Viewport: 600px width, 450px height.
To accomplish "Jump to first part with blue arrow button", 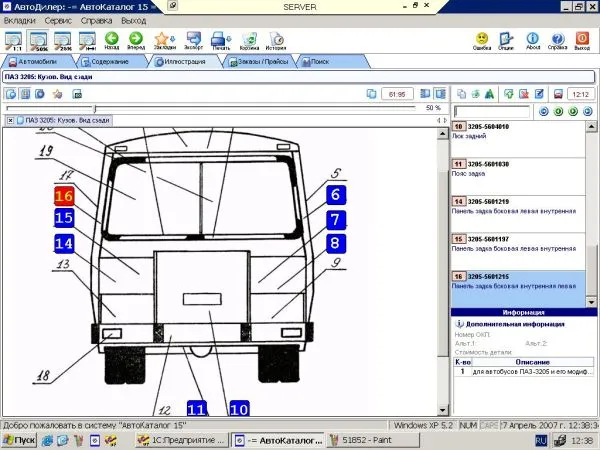I will click(543, 111).
